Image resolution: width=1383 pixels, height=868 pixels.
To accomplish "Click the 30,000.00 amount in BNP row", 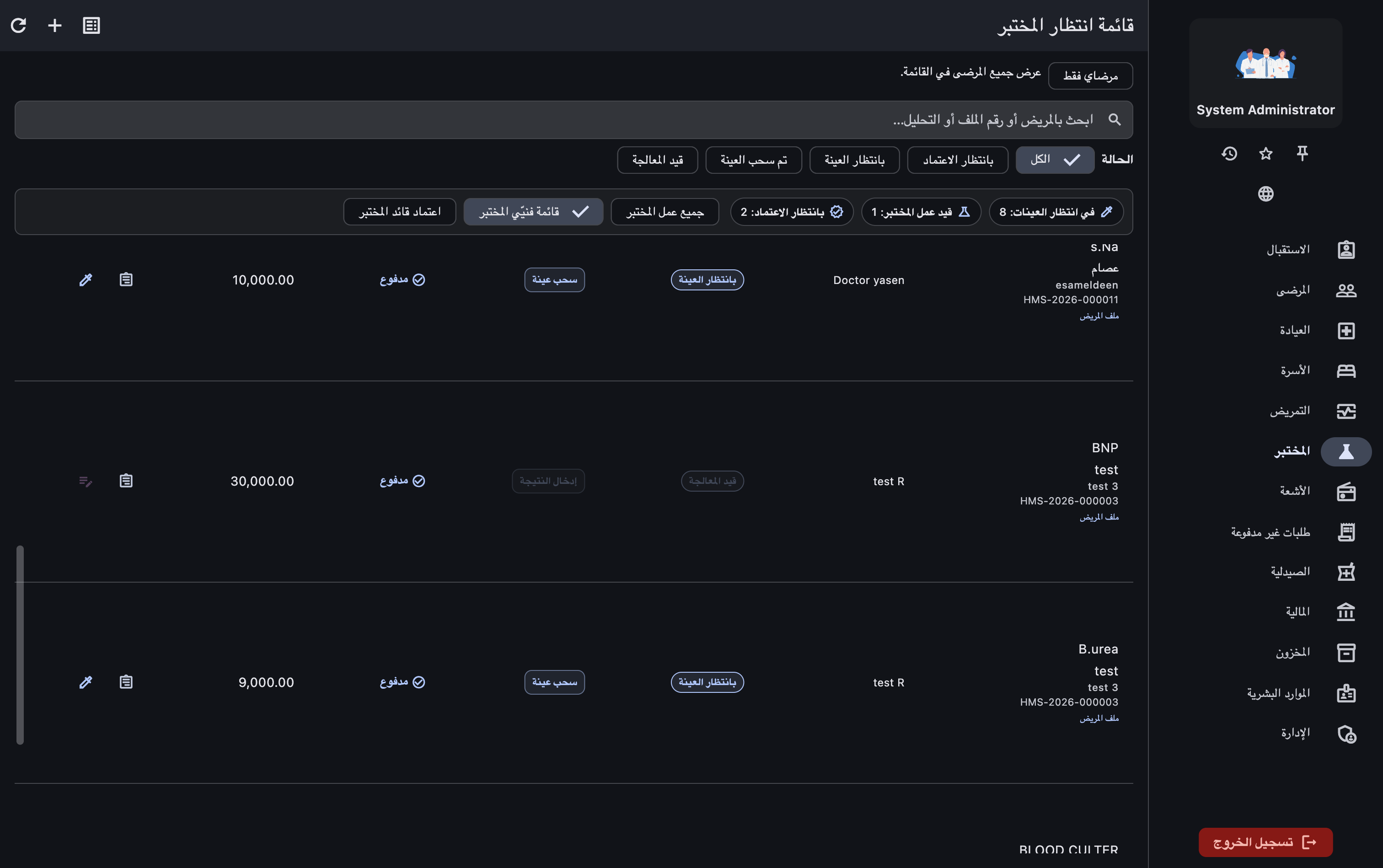I will coord(263,481).
